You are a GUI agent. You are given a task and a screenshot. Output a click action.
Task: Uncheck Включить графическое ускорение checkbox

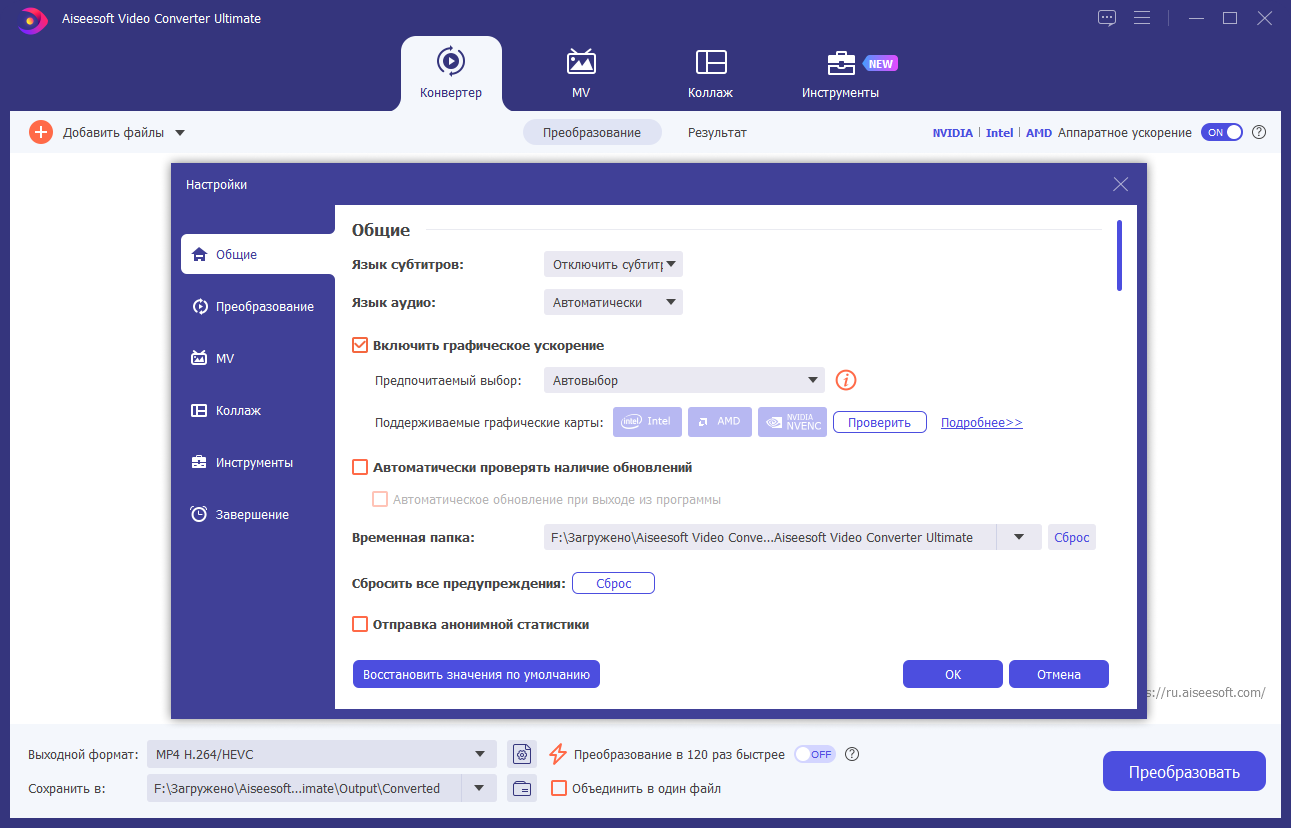pos(361,345)
